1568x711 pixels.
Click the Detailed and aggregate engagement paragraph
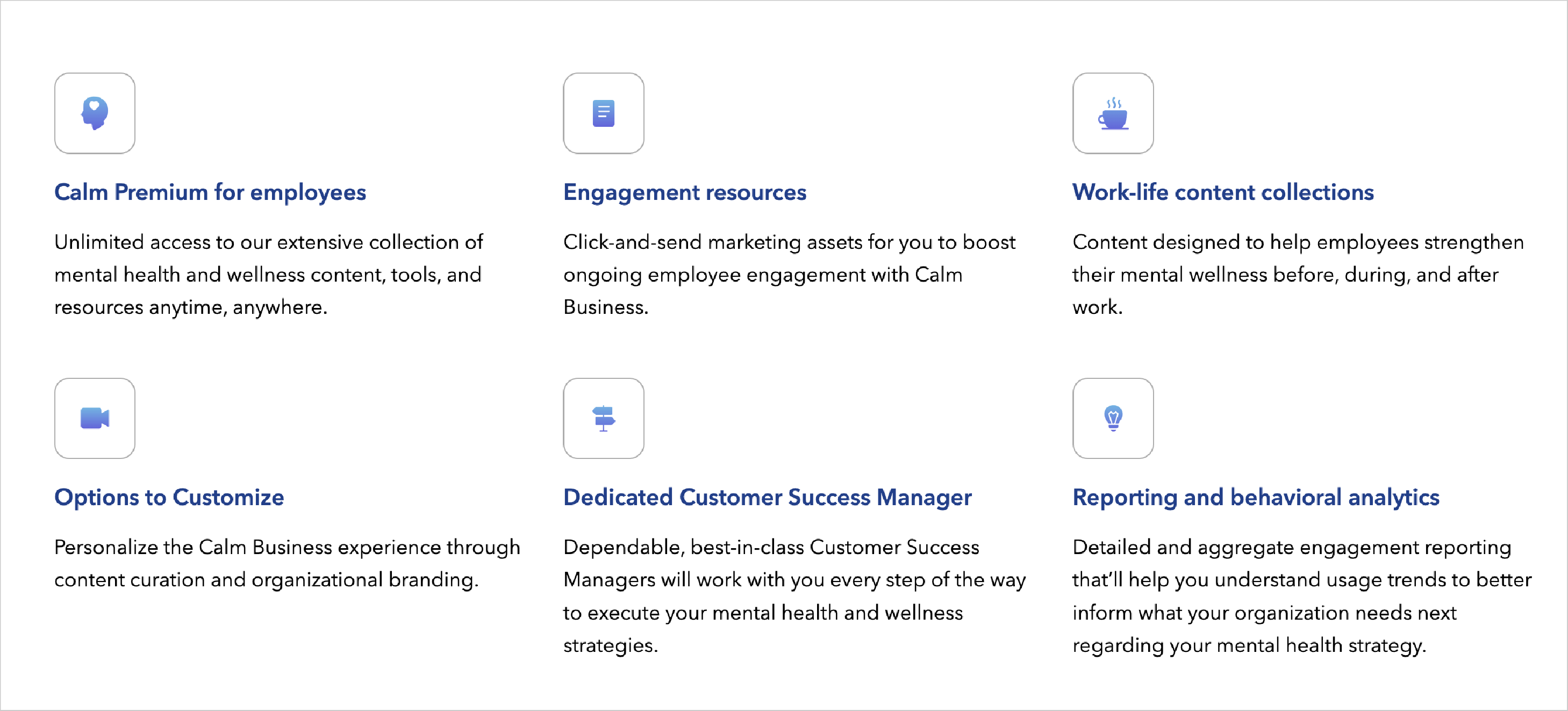pyautogui.click(x=1302, y=596)
